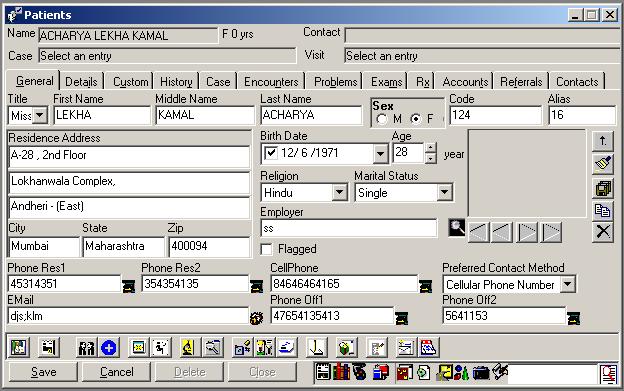Click the red folder icon in the bottom strip
This screenshot has width=624, height=391.
[404, 372]
